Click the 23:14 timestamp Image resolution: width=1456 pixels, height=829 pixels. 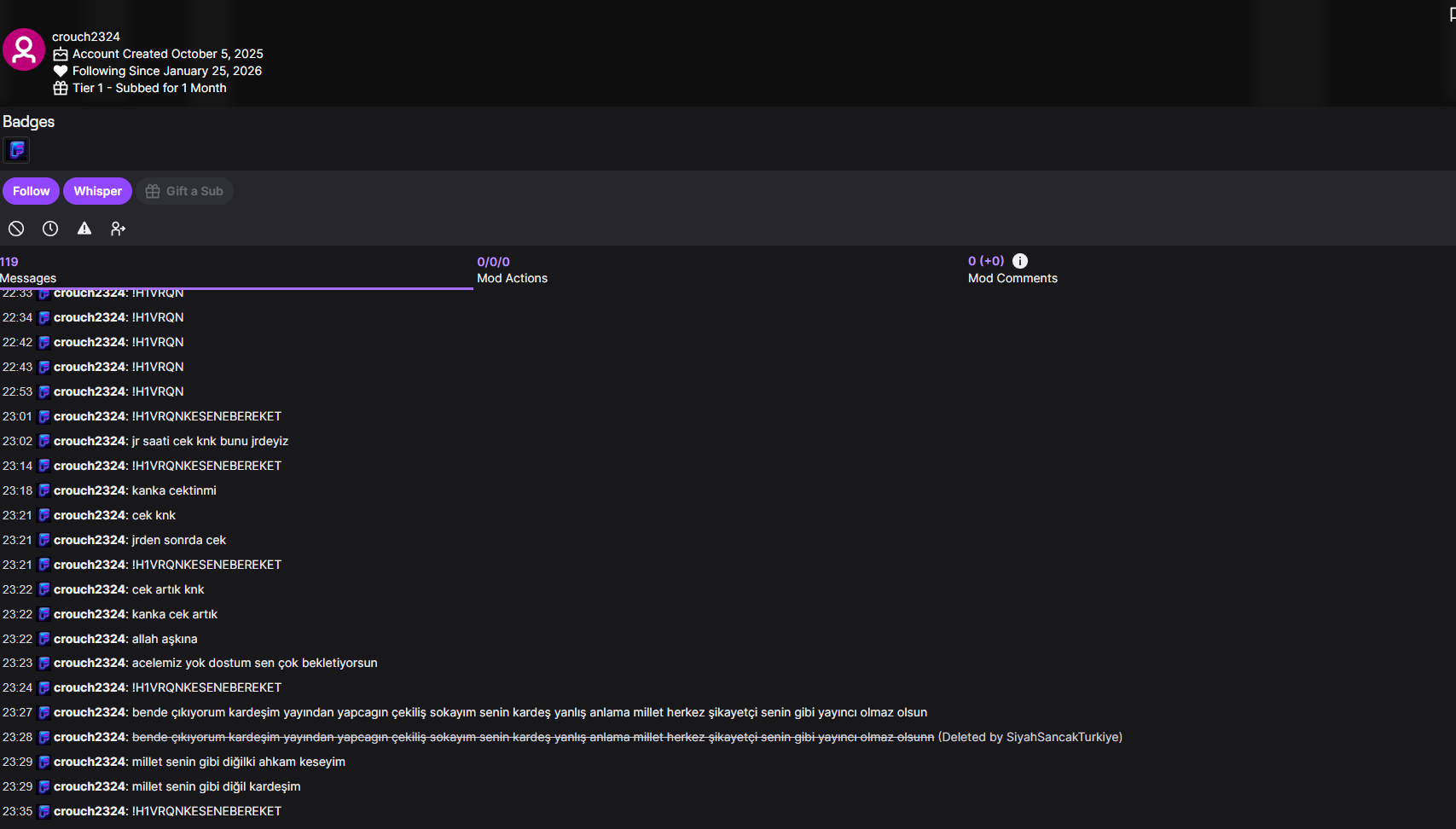click(17, 466)
